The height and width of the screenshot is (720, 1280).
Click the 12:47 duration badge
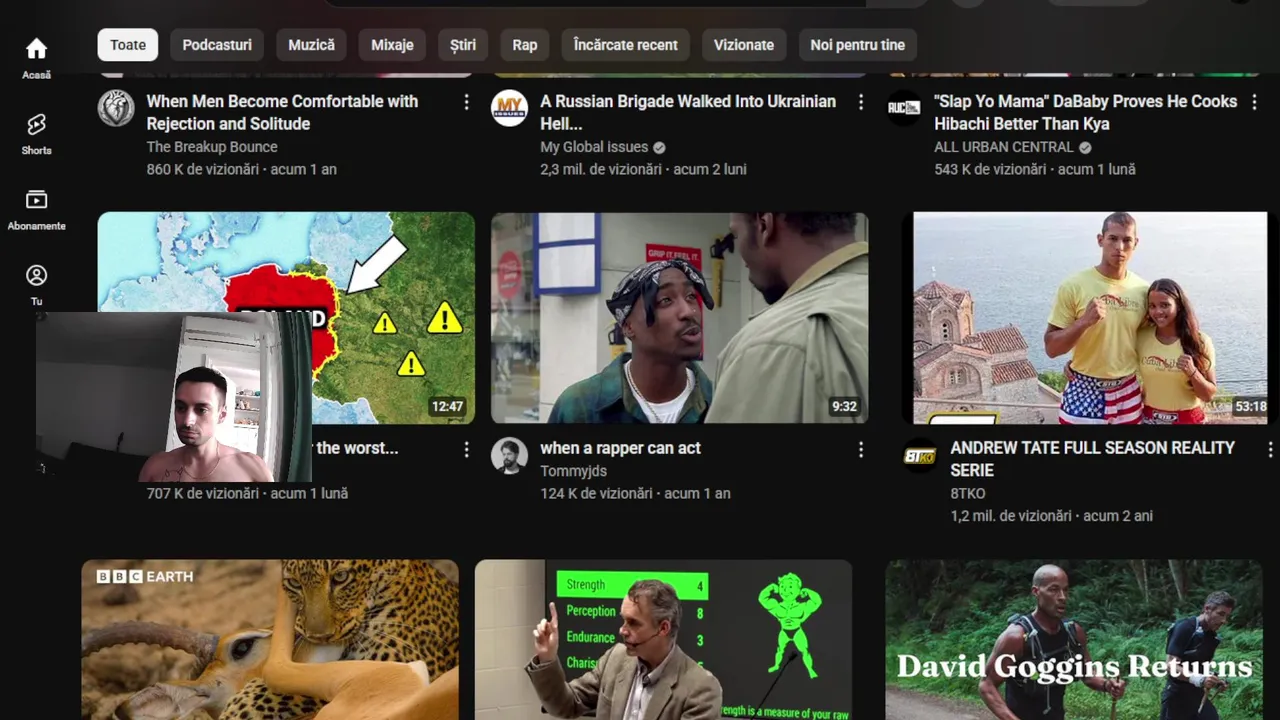click(x=447, y=407)
